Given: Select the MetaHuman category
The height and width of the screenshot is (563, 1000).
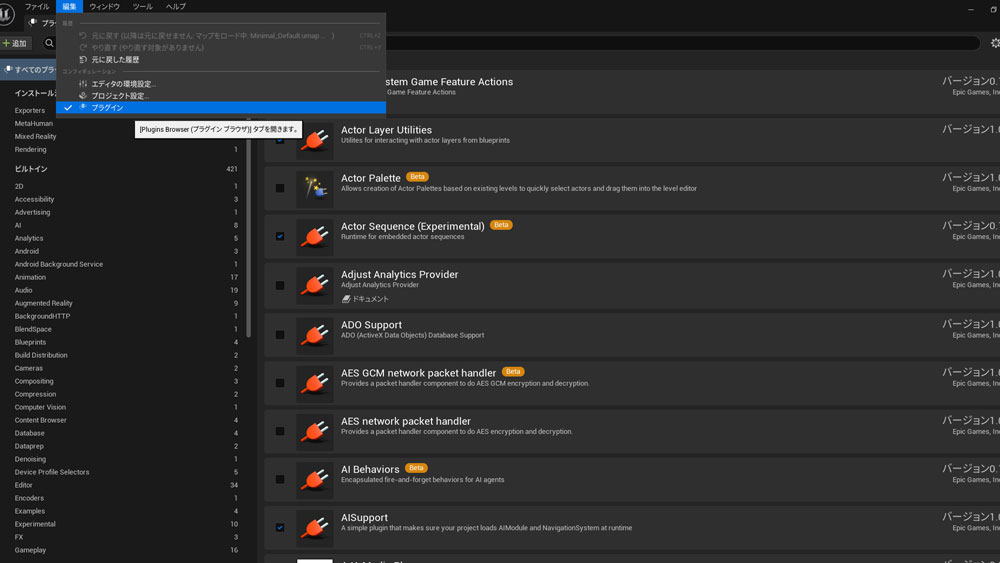Looking at the screenshot, I should 34,124.
